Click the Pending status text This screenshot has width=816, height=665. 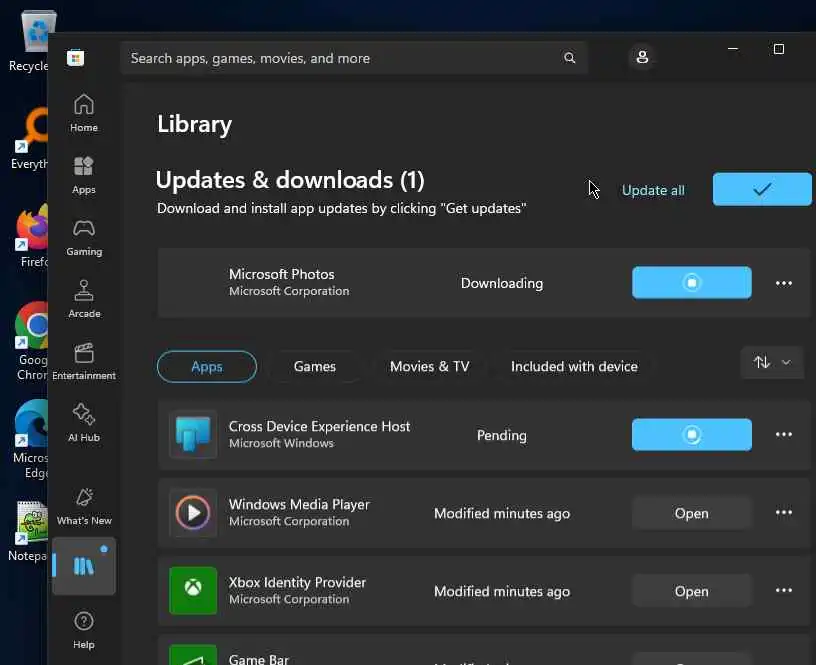pyautogui.click(x=502, y=435)
